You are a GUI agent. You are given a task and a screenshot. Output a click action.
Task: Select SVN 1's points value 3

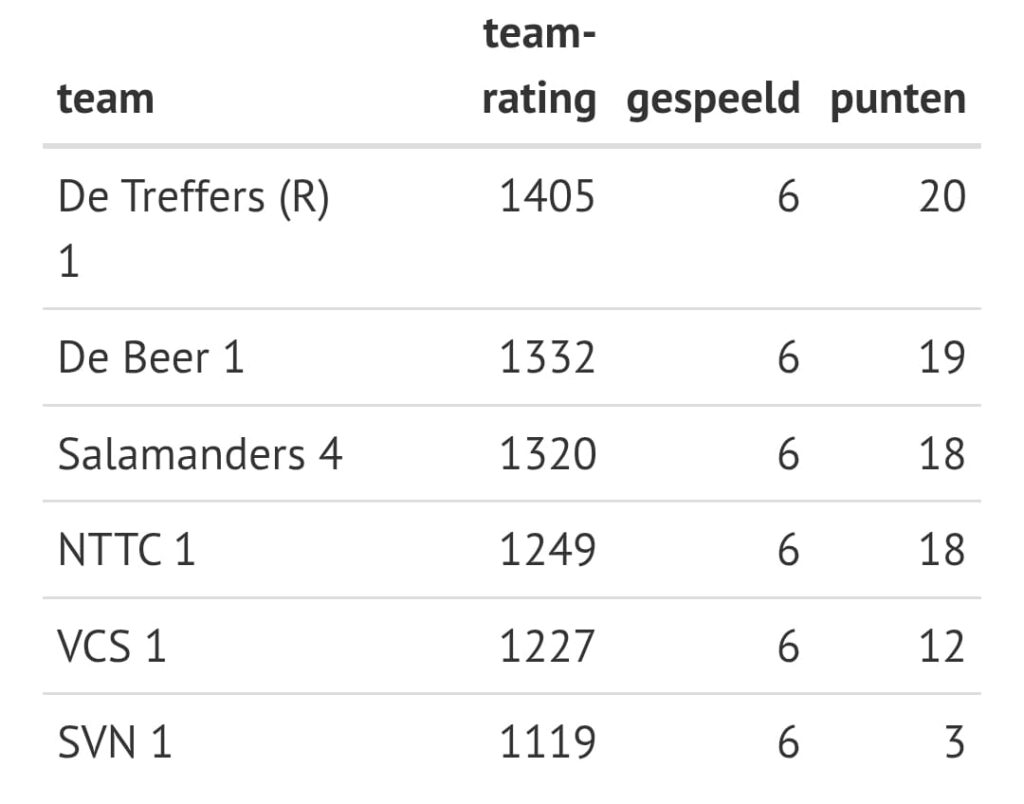(x=954, y=743)
